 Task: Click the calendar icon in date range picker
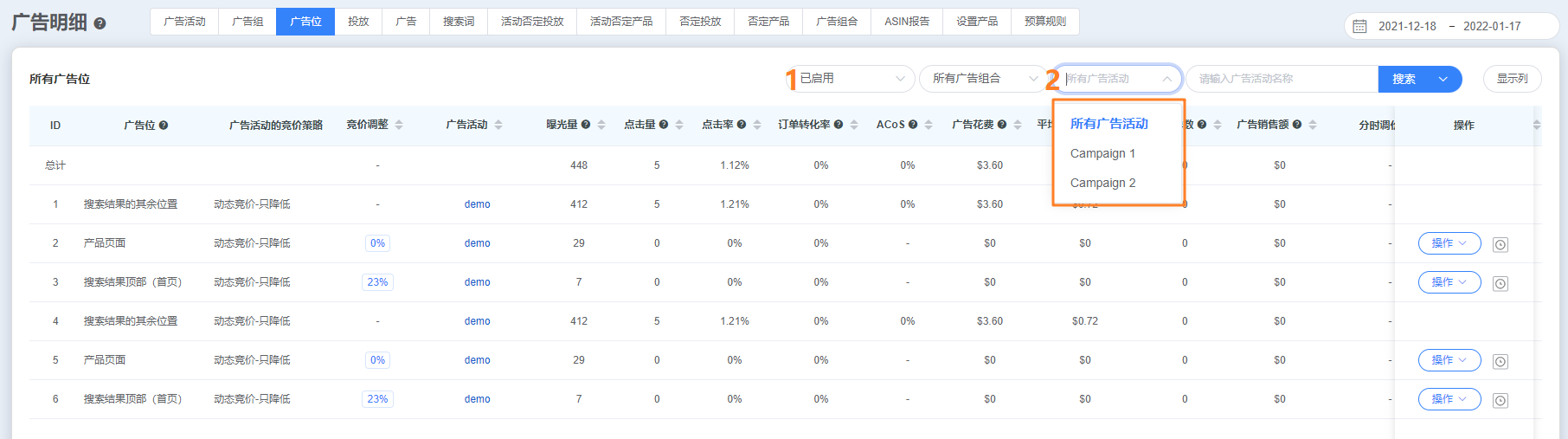(1359, 26)
